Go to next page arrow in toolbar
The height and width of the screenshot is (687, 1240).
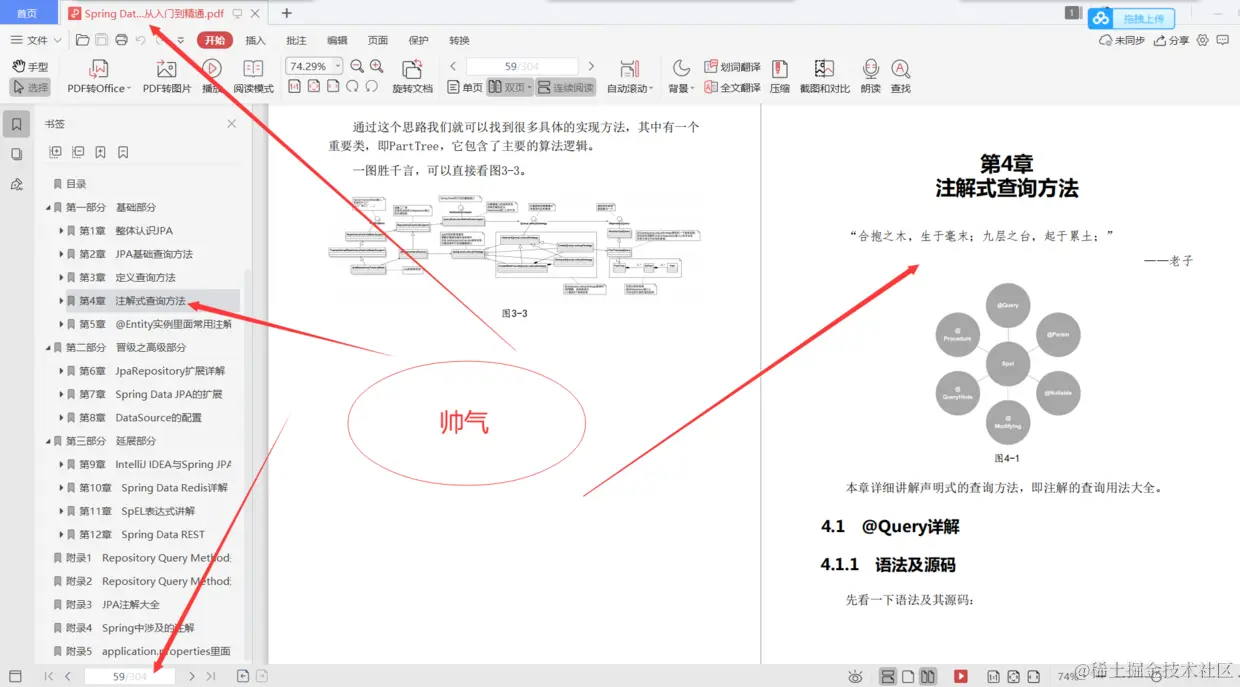point(591,66)
